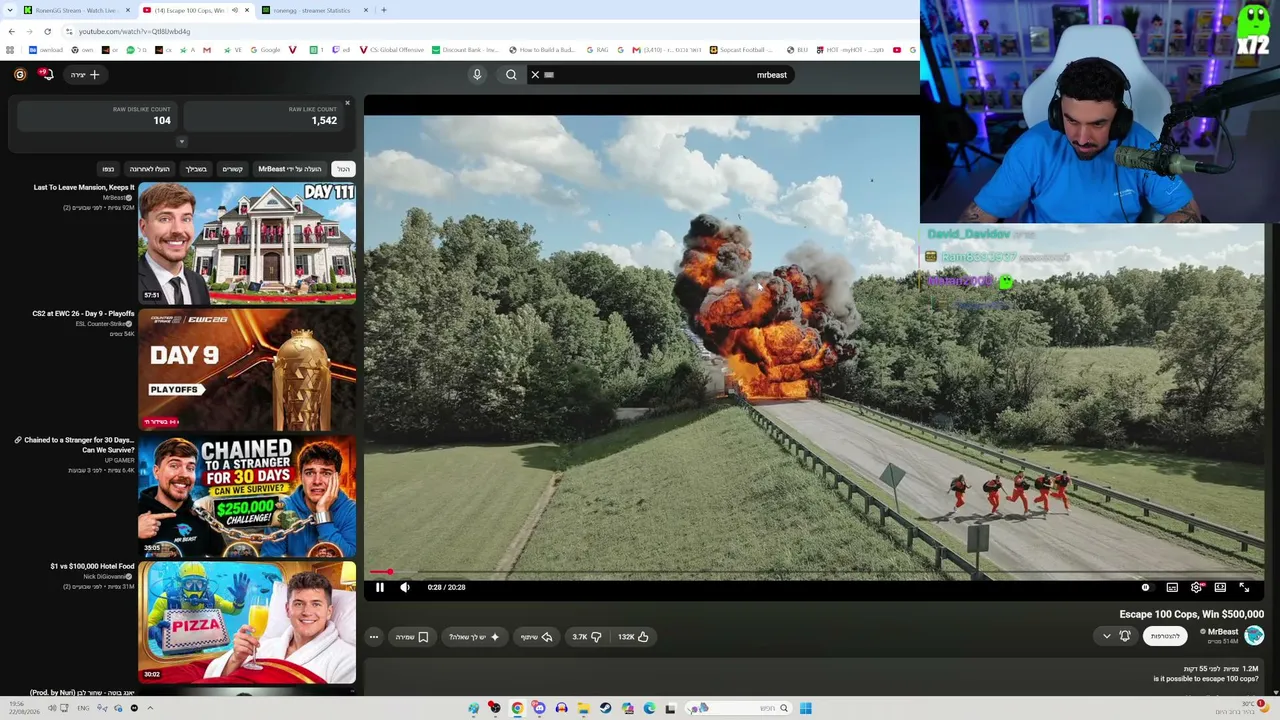Select the first chip beside the dislike panel

point(343,169)
